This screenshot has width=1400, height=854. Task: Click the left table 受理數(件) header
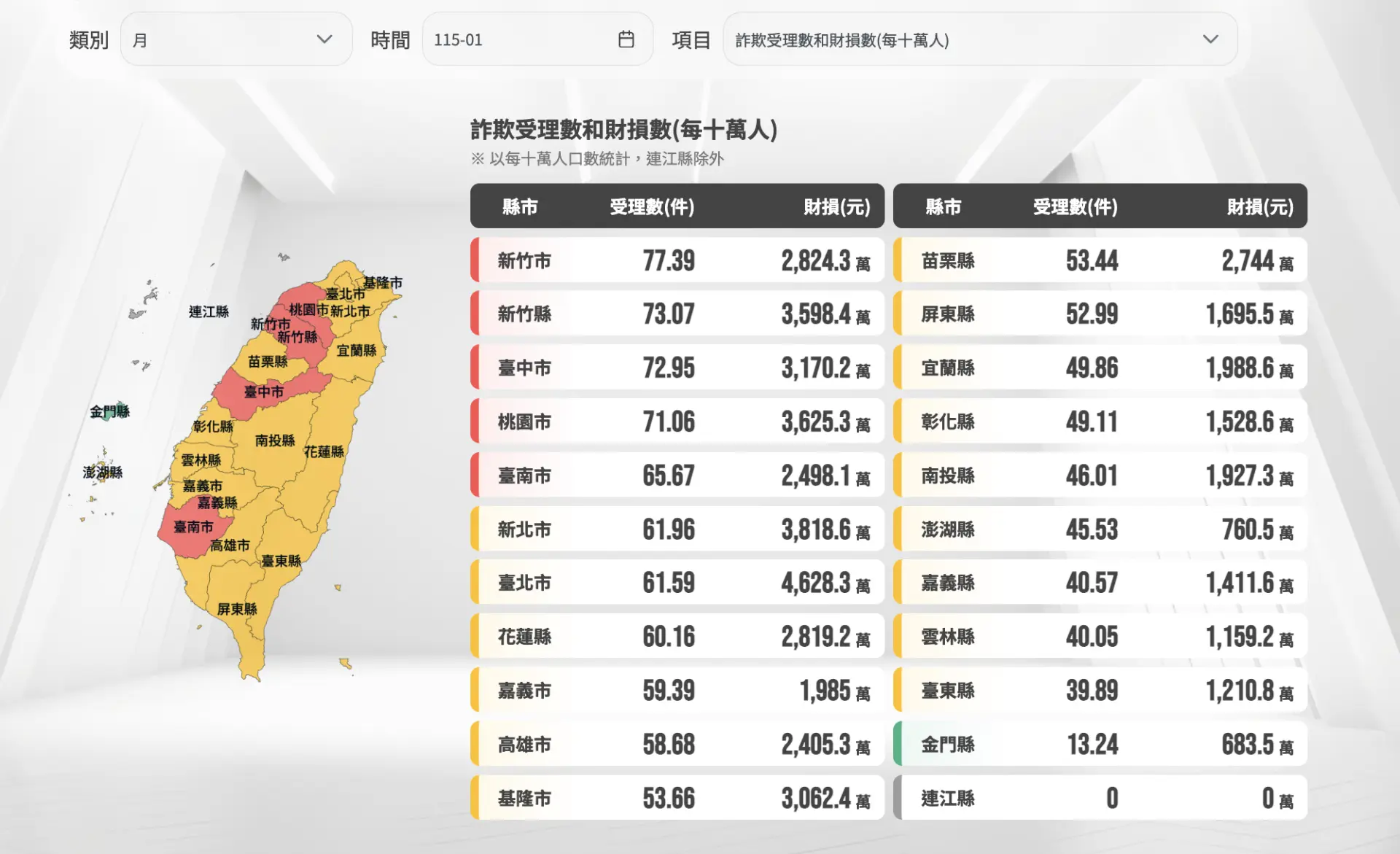tap(652, 207)
